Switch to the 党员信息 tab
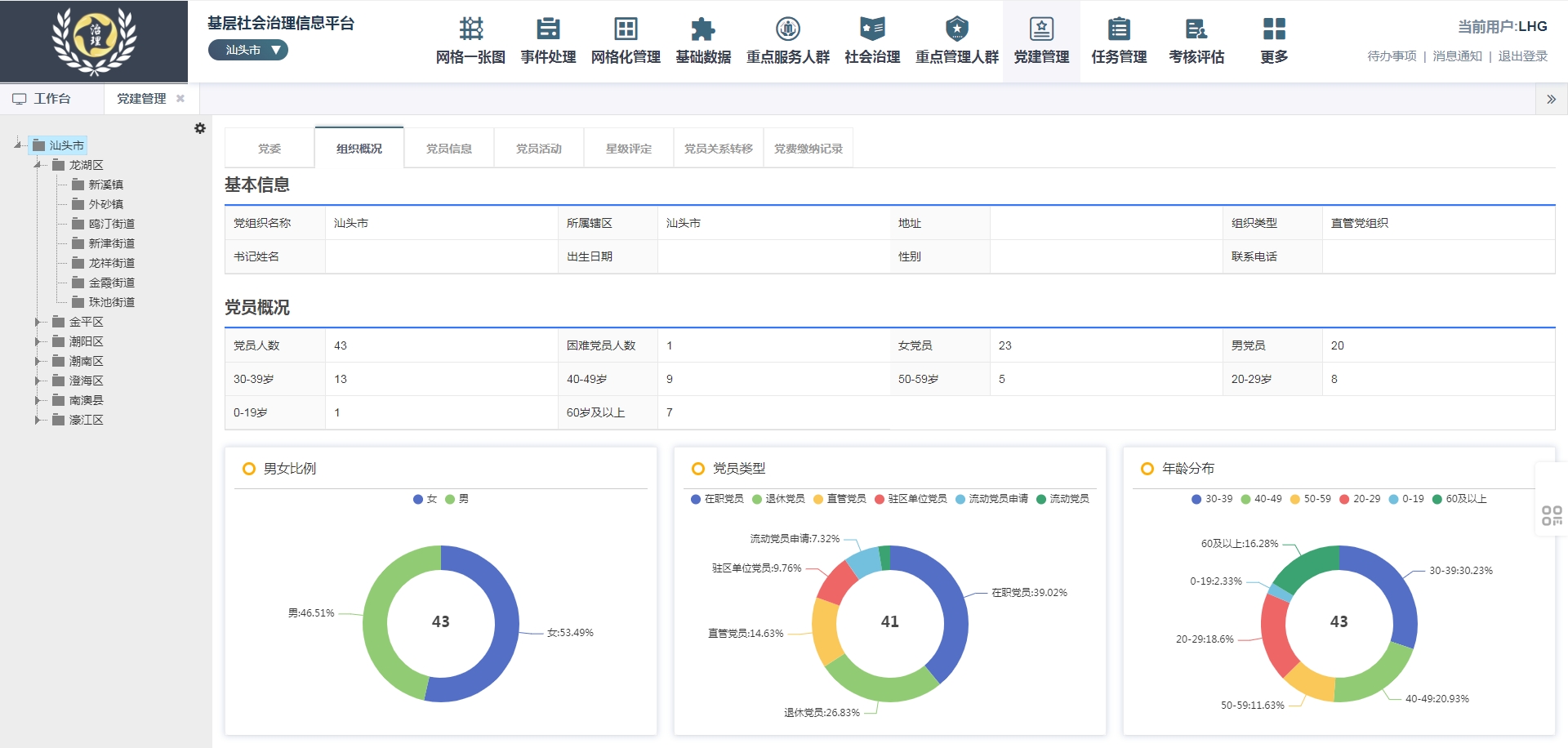The width and height of the screenshot is (1568, 748). [449, 148]
